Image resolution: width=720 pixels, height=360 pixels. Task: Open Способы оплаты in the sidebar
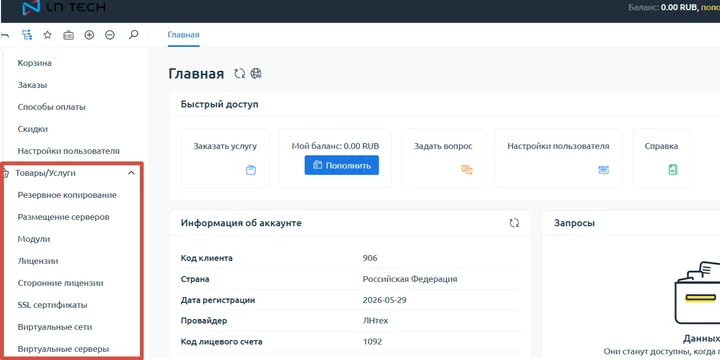[52, 107]
